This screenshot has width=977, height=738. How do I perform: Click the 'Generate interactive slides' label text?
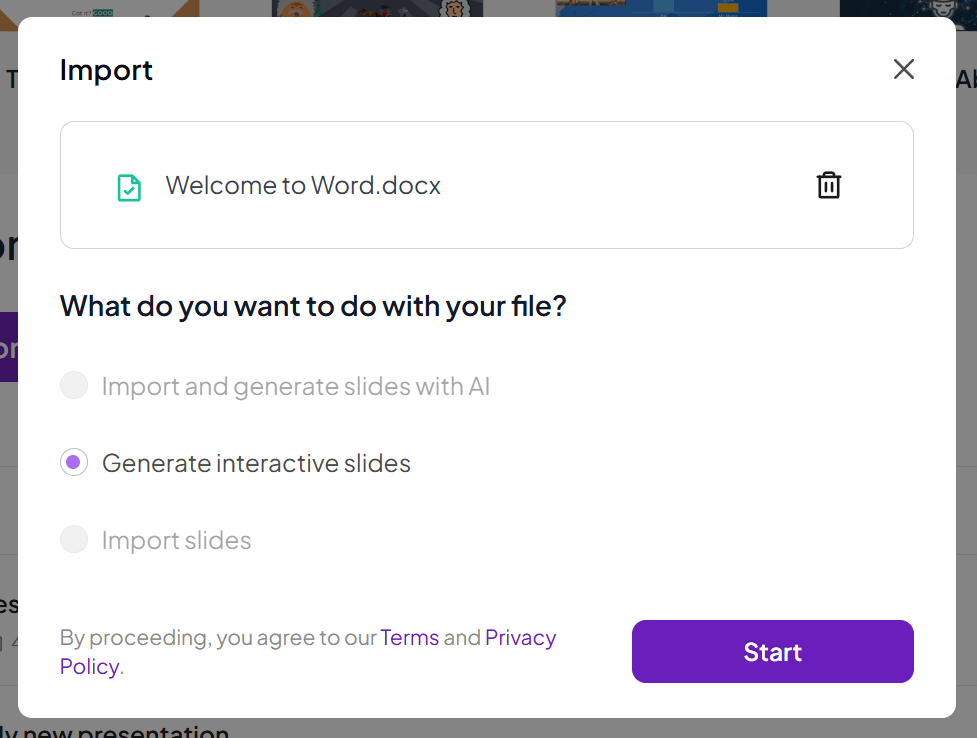[x=256, y=463]
